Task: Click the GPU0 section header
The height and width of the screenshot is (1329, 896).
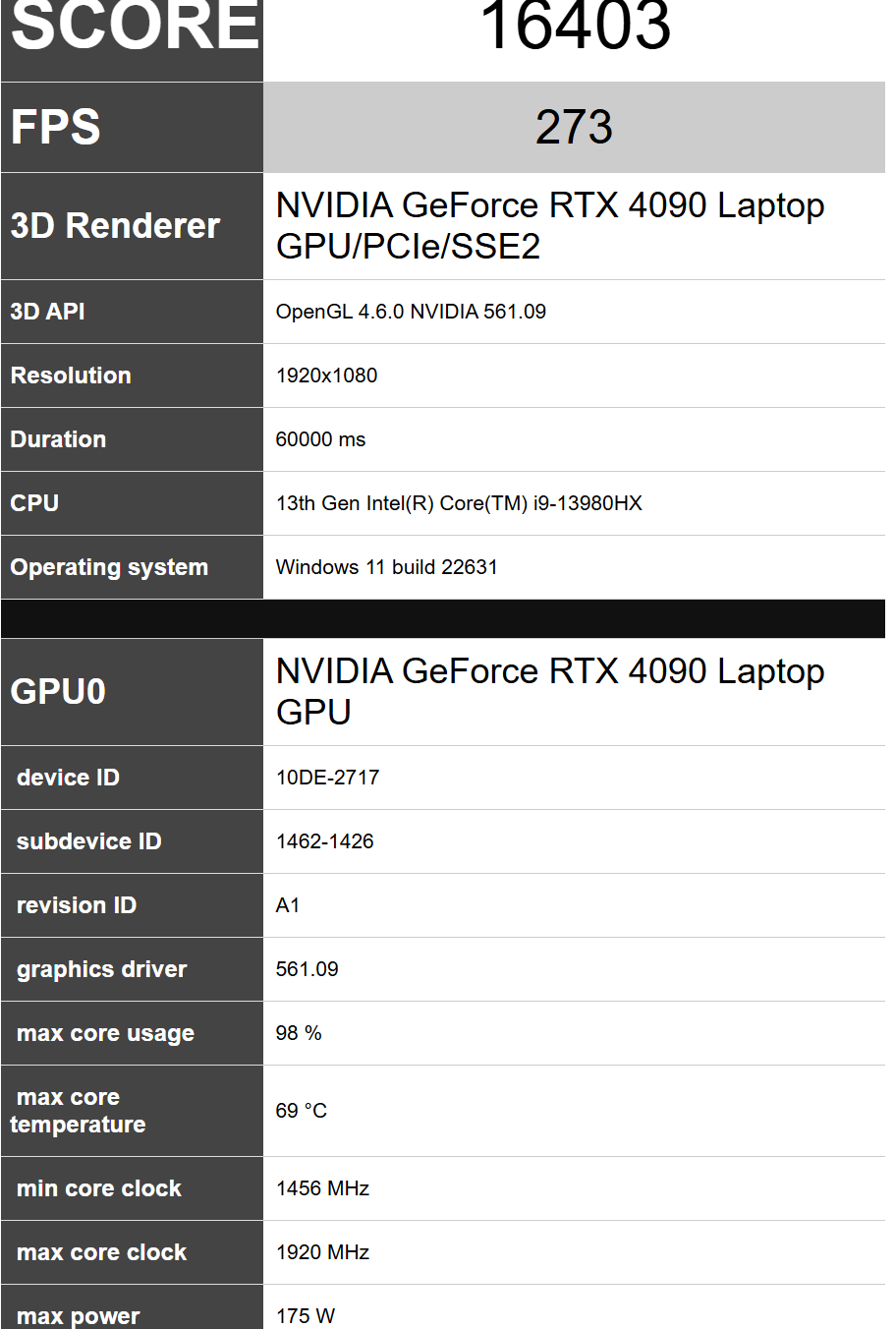Action: pos(58,692)
